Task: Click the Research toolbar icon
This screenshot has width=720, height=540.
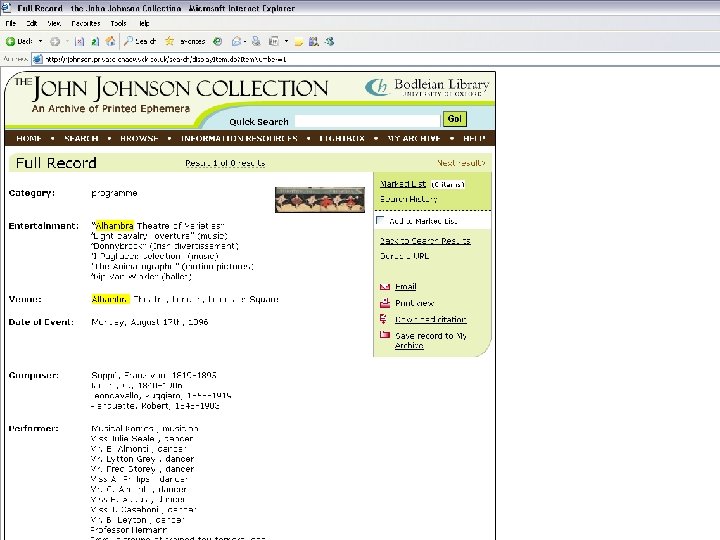Action: pyautogui.click(x=314, y=41)
